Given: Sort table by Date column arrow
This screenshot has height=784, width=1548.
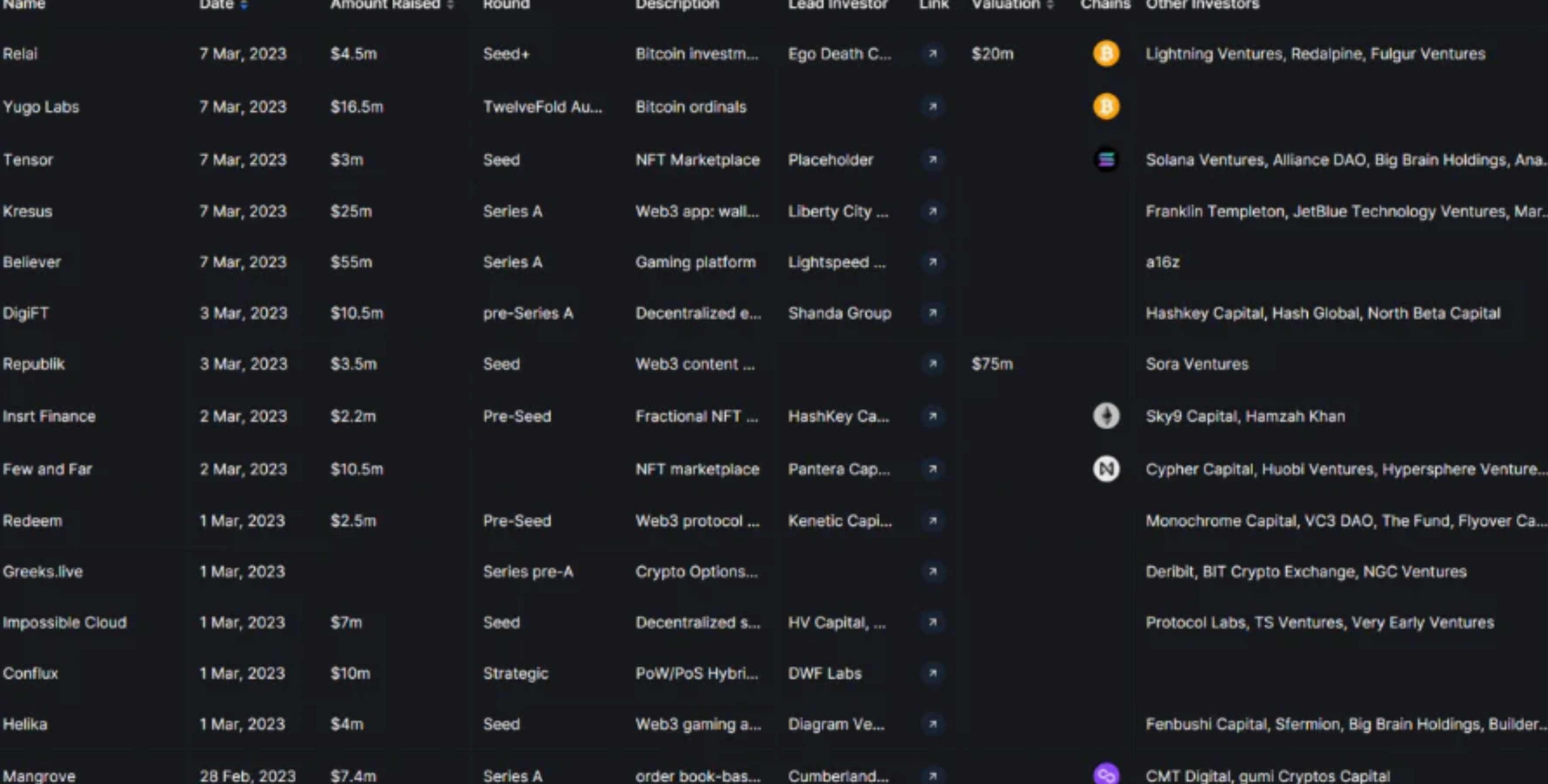Looking at the screenshot, I should coord(244,5).
